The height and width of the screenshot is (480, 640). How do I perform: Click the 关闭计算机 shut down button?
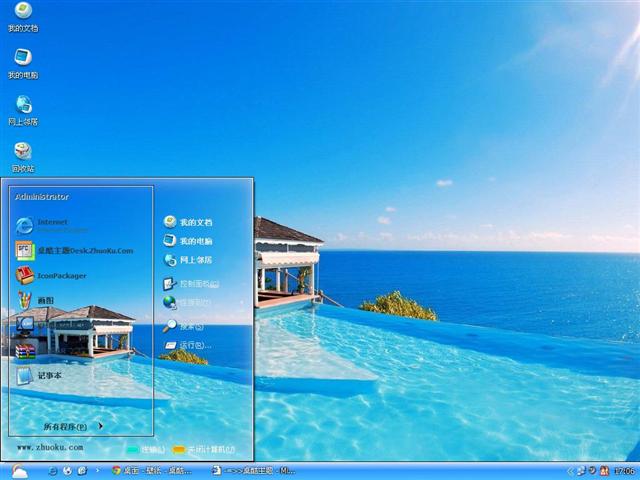tap(204, 450)
